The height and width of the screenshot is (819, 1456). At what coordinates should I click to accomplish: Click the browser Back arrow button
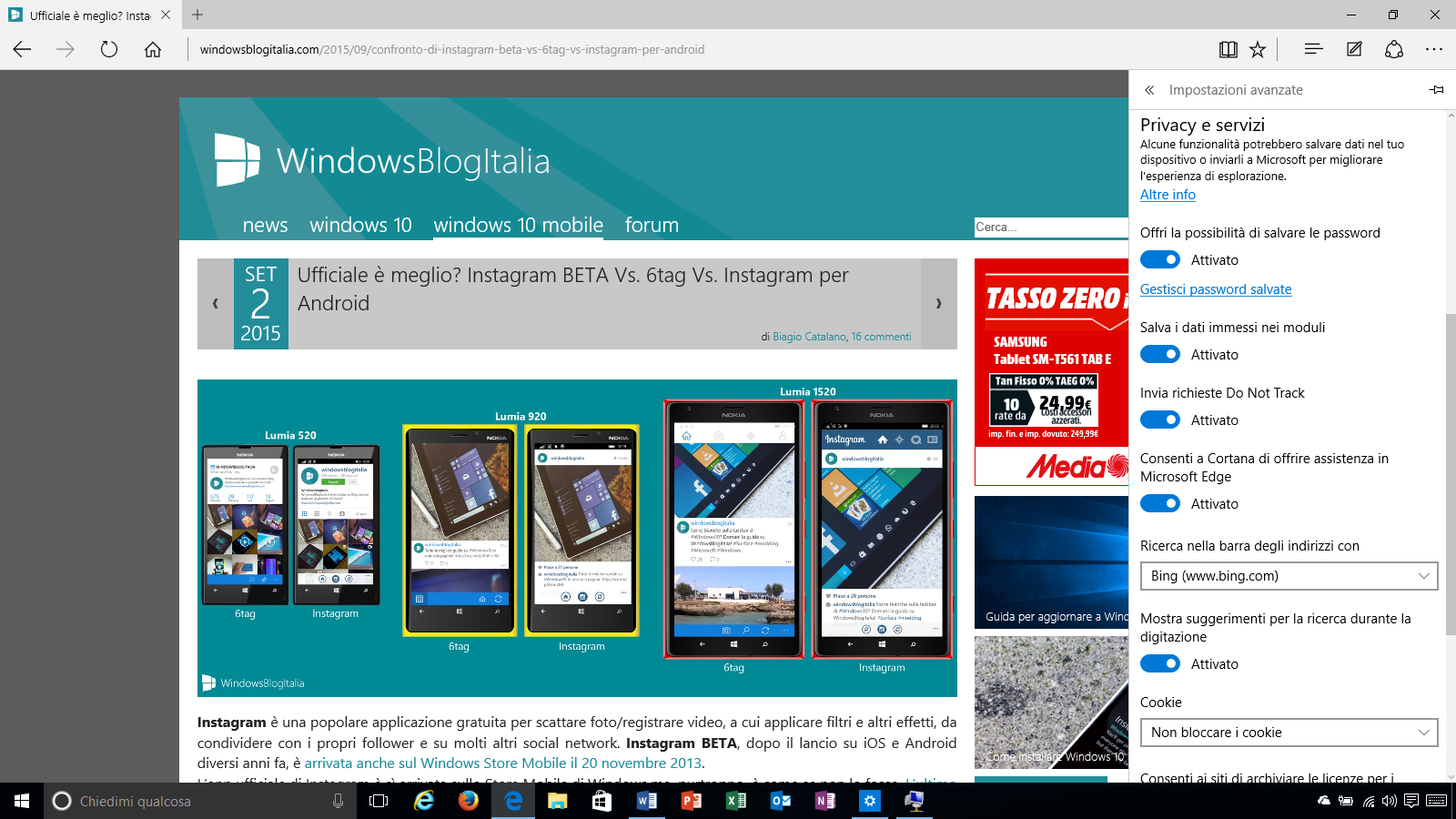[22, 49]
